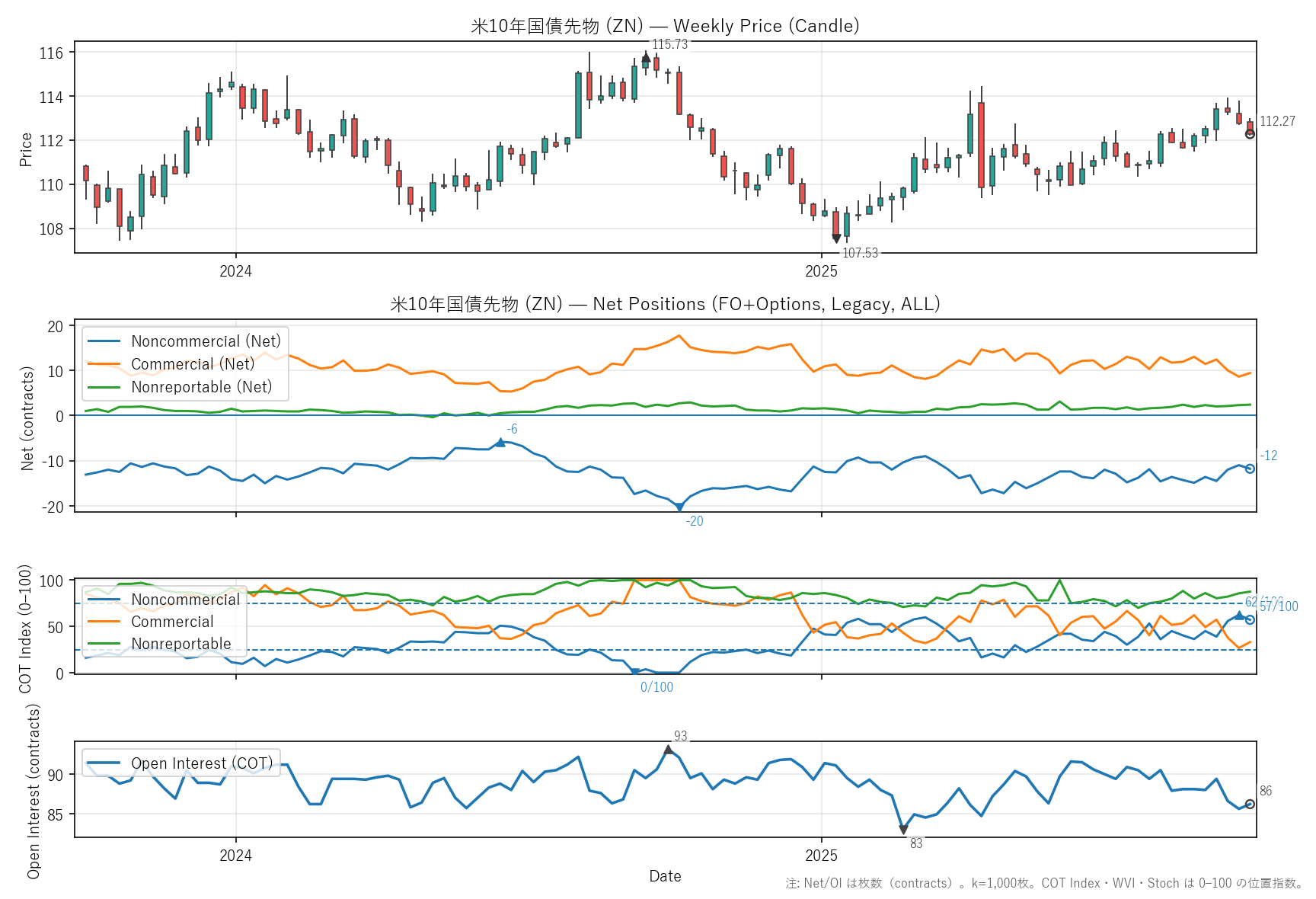Toggle Nonreportable (Net) legend entry
The width and height of the screenshot is (1316, 899).
(201, 387)
